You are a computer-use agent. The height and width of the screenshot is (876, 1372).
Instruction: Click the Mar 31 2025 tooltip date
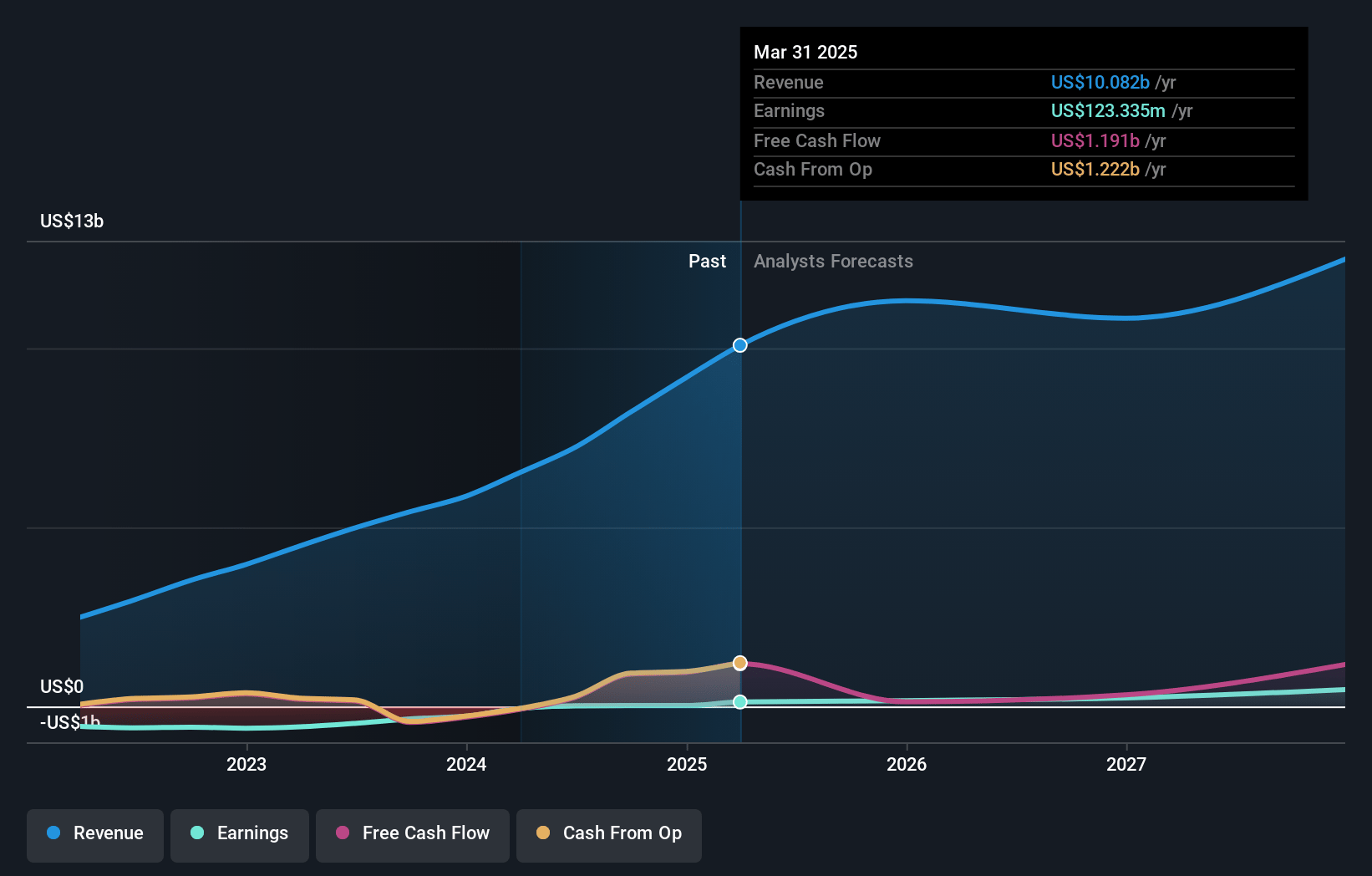pyautogui.click(x=805, y=52)
